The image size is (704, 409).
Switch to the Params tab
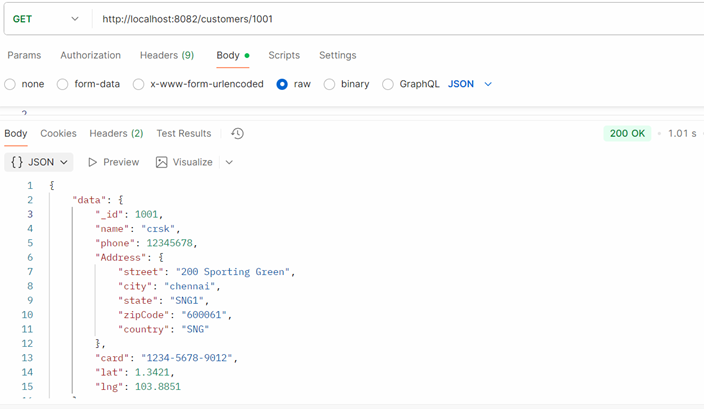click(24, 55)
